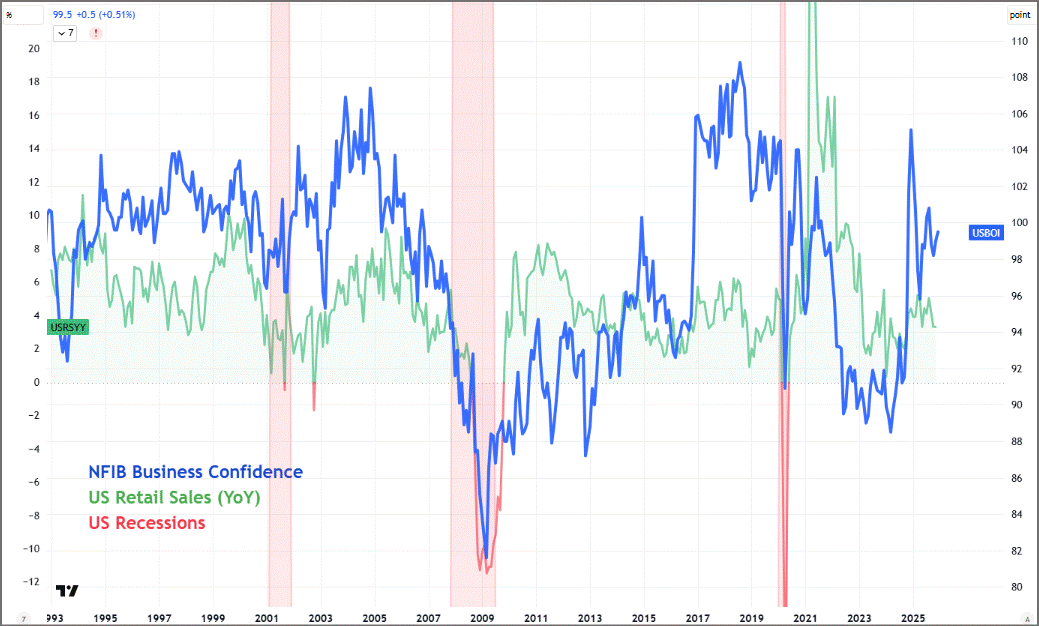
Task: Click the red exclamation warning icon
Action: [96, 33]
